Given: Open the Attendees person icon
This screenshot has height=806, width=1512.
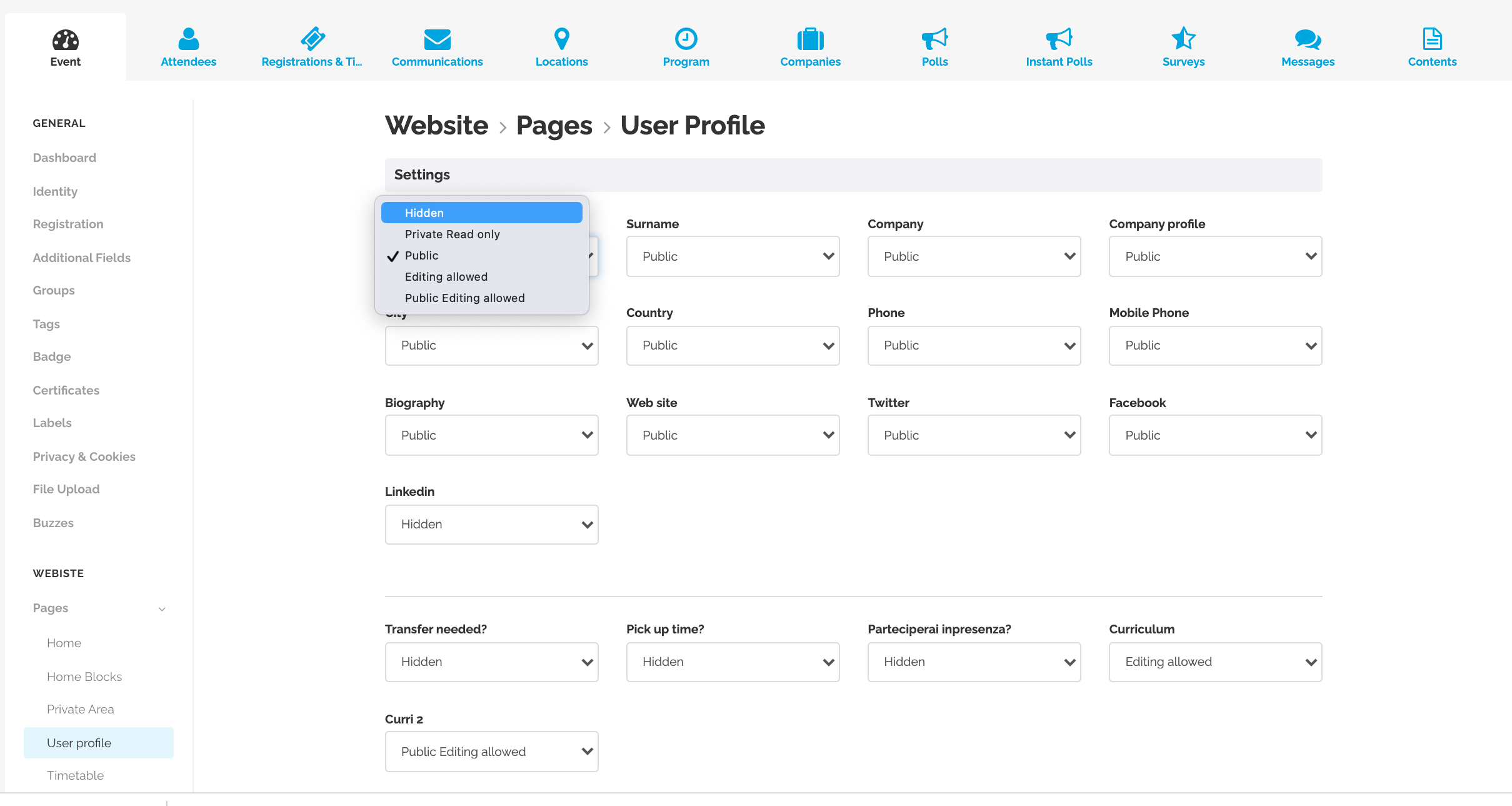Looking at the screenshot, I should 188,39.
